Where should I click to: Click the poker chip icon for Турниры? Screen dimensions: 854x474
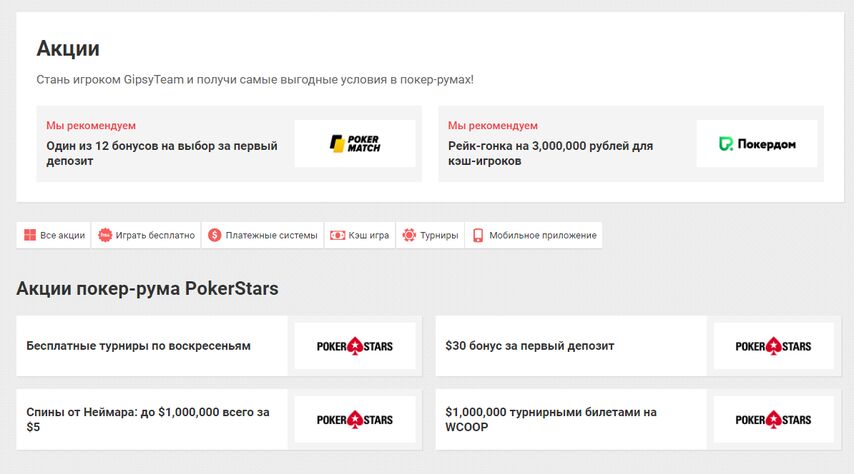pyautogui.click(x=409, y=235)
